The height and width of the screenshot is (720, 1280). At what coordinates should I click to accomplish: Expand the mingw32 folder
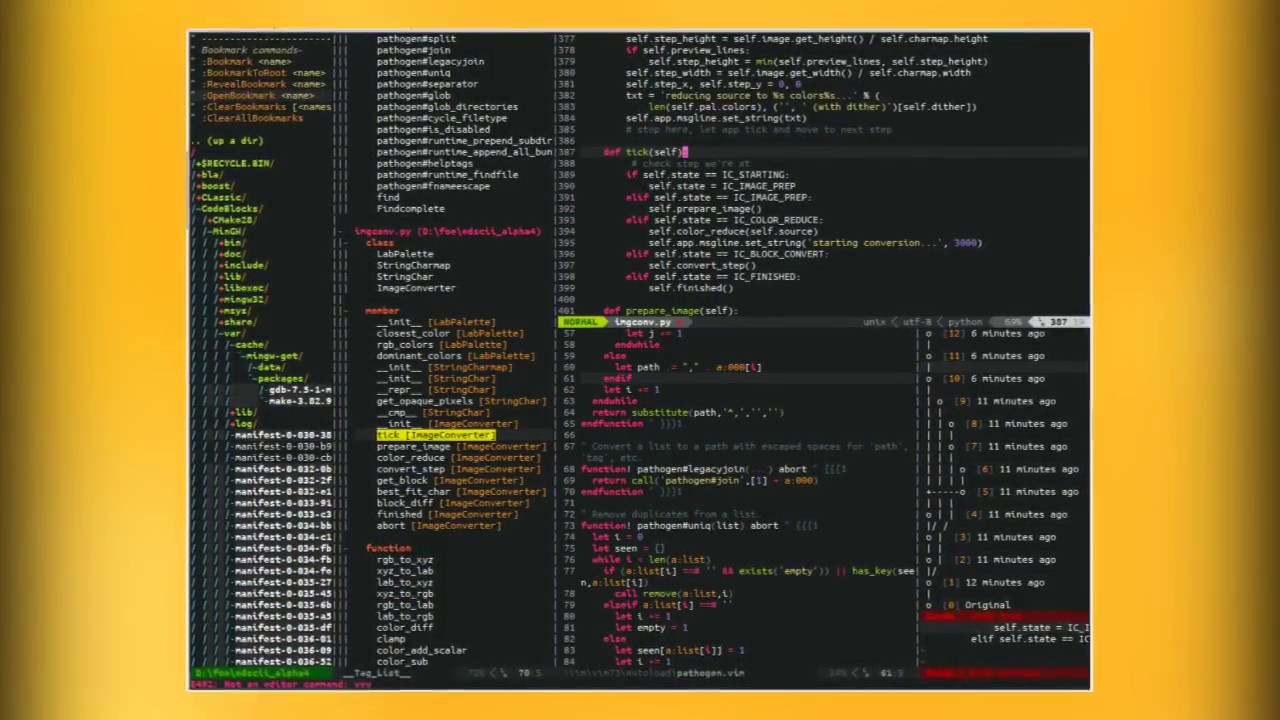[x=243, y=299]
